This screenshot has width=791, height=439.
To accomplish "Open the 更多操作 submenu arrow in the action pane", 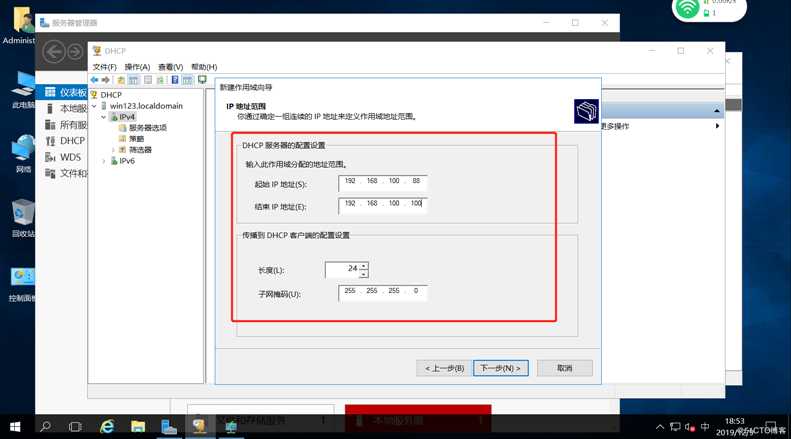I will [717, 126].
